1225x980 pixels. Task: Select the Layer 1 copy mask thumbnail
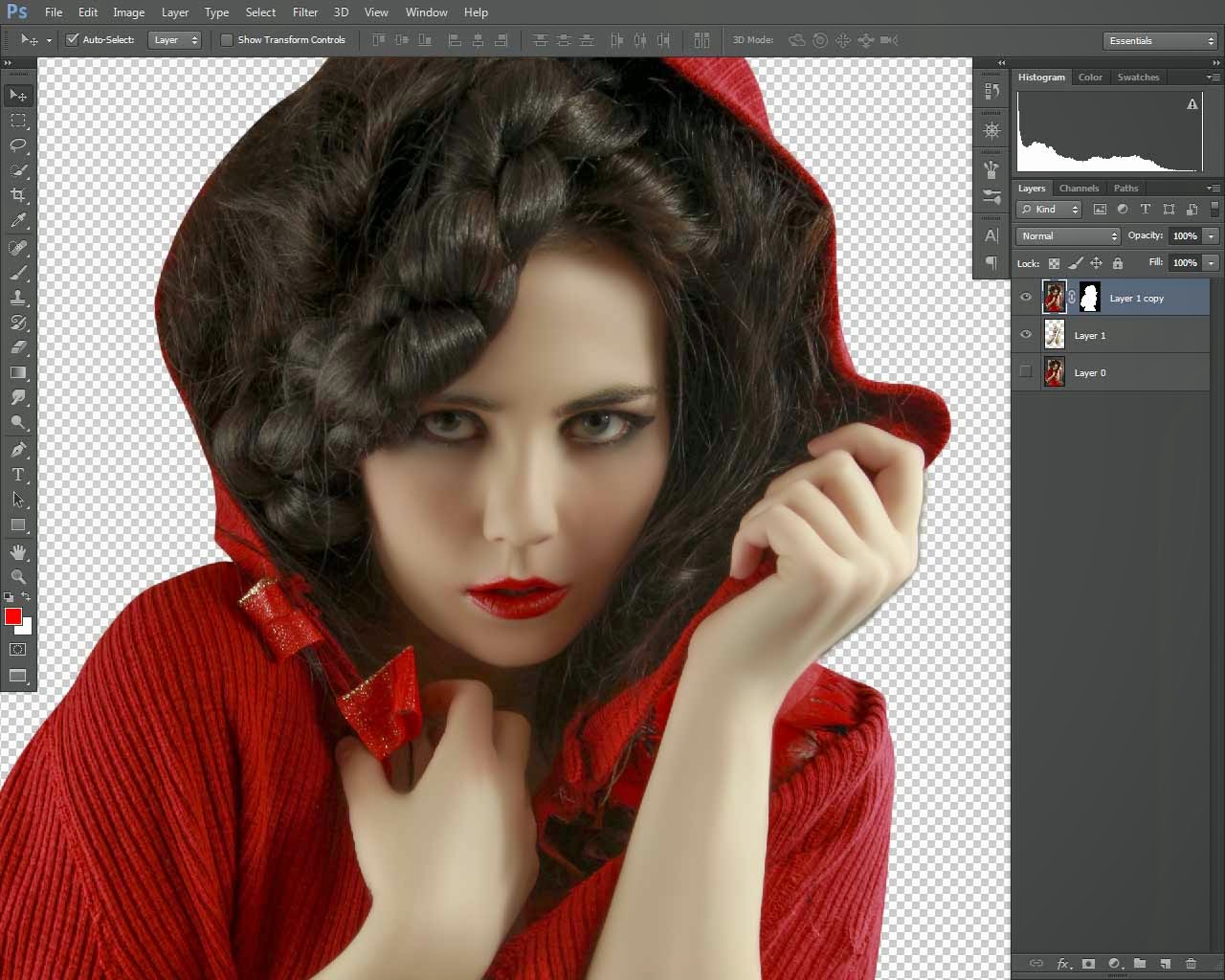coord(1089,298)
